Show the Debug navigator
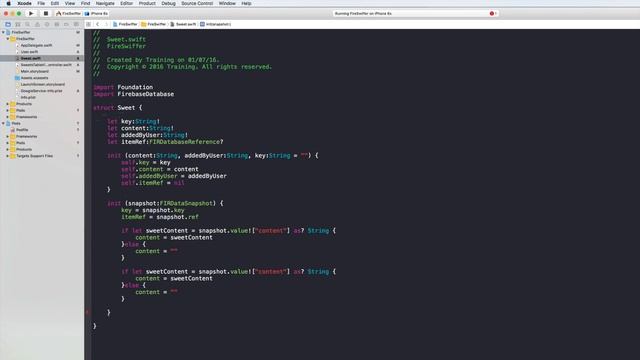640x360 pixels. [x=57, y=24]
